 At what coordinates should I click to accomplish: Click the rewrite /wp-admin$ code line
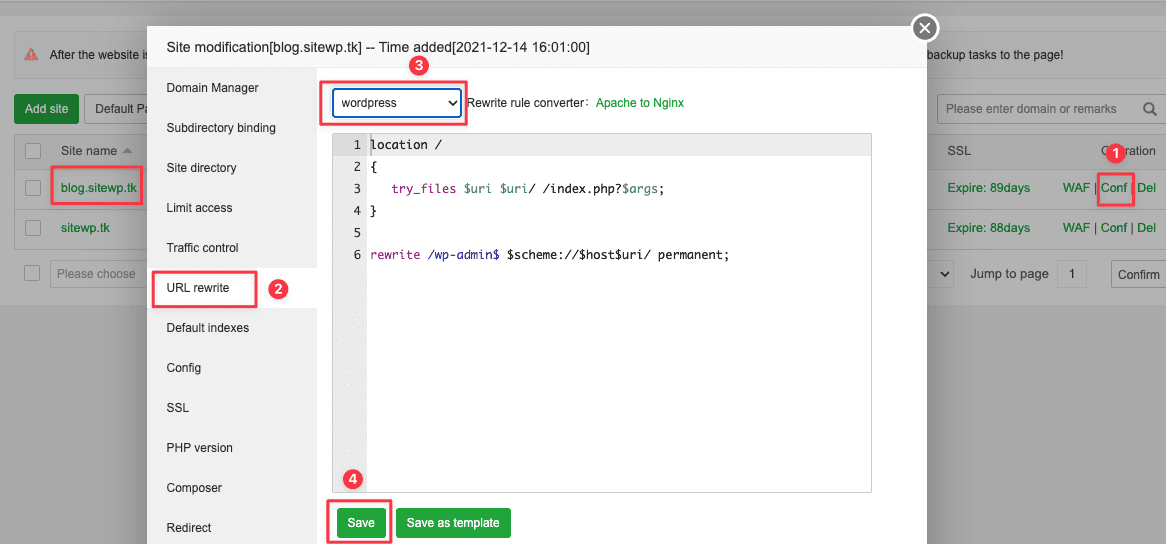[550, 255]
